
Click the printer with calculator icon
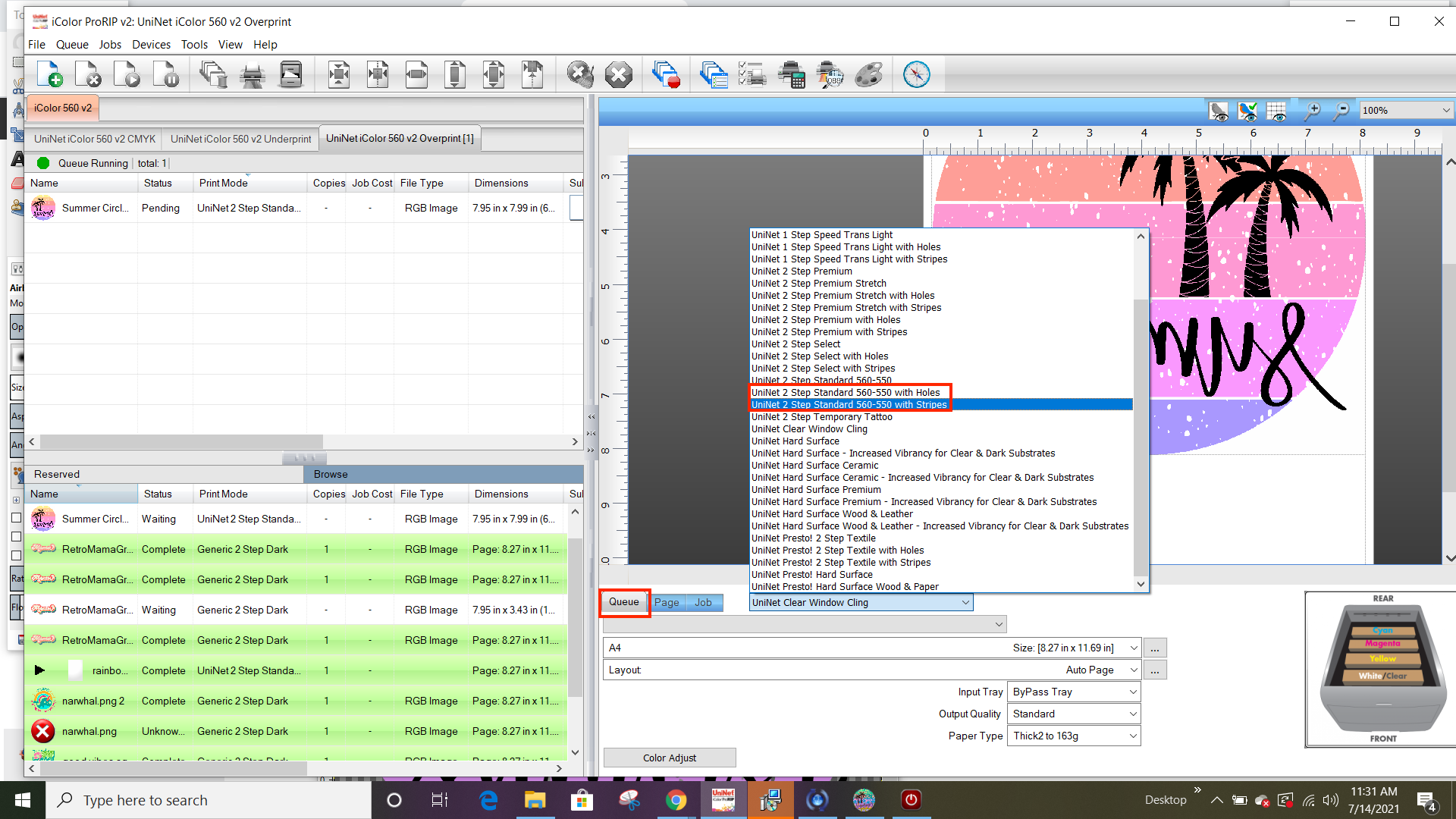791,74
